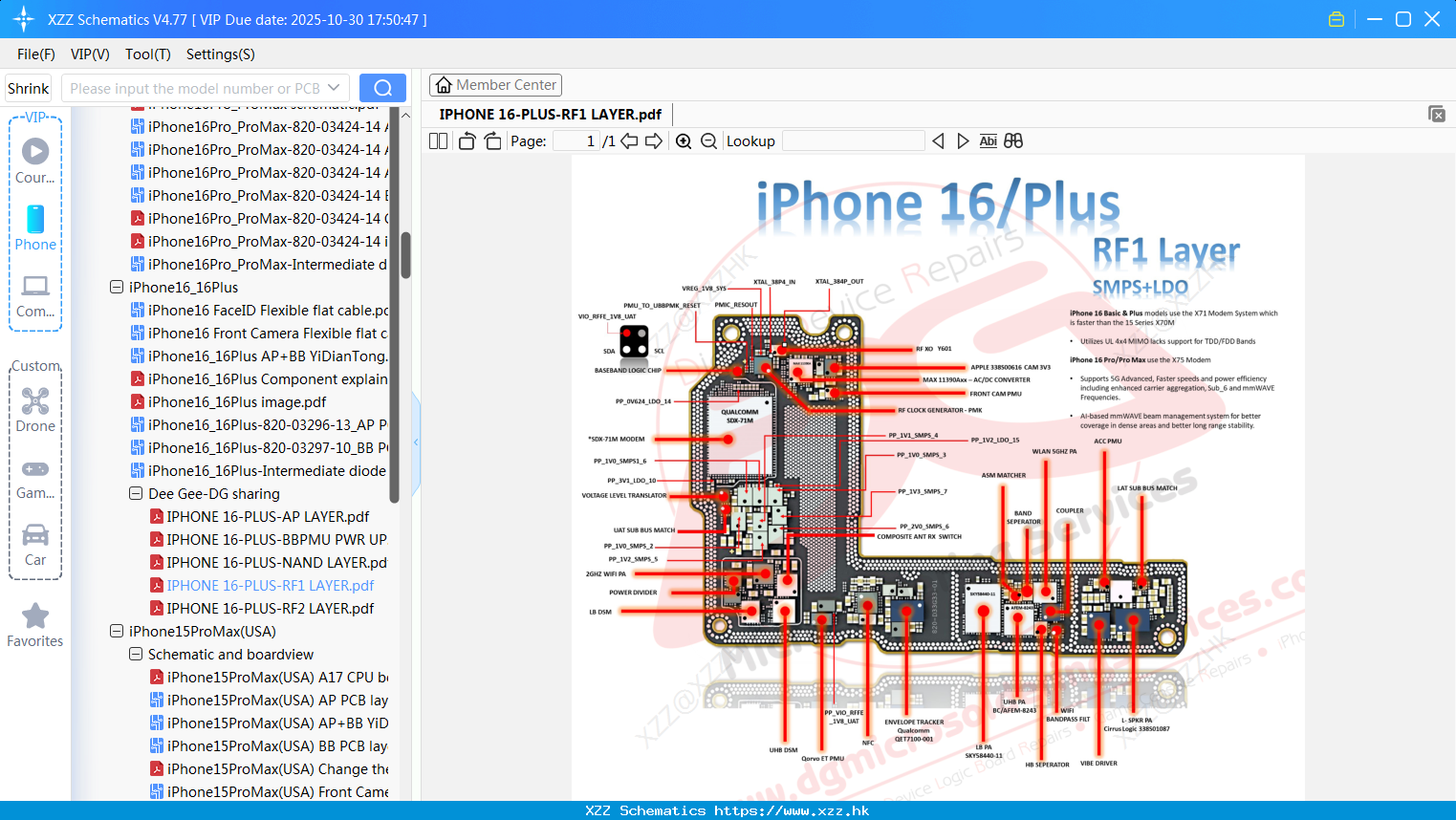Click the file tree vertical scrollbar

(x=405, y=255)
